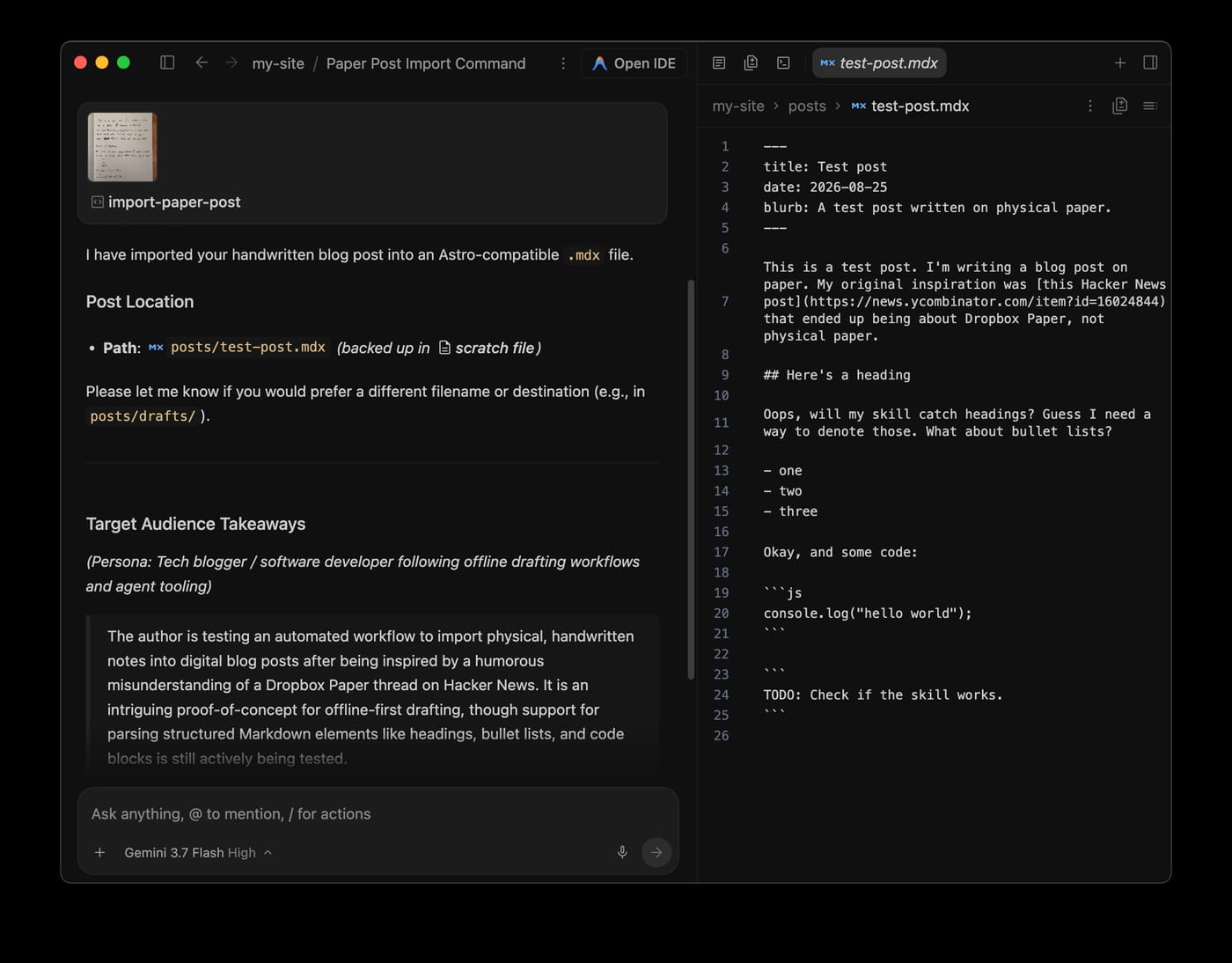Click the Post Location heading

click(x=140, y=302)
